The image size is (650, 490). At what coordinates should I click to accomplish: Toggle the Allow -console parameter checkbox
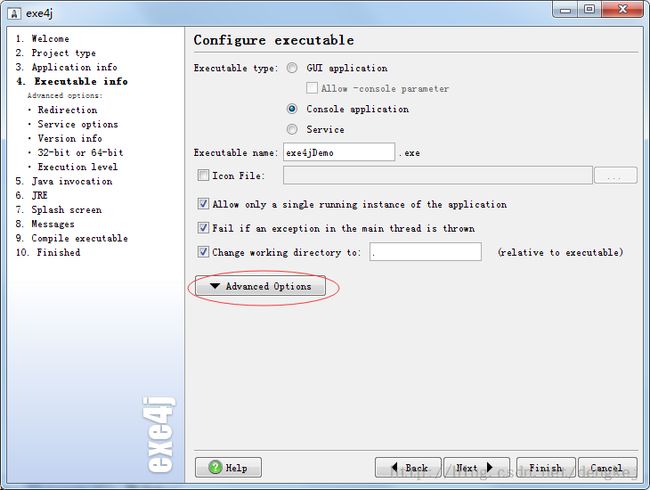point(312,88)
